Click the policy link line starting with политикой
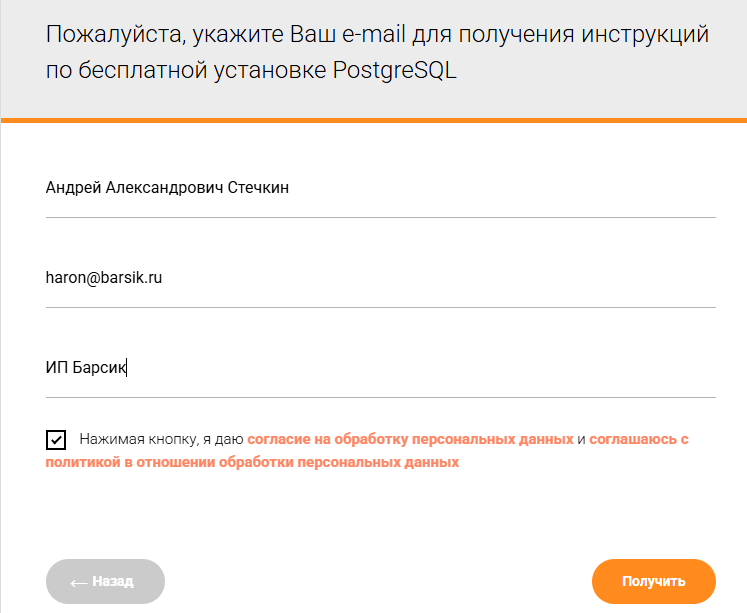Screen dimensions: 747x613 pos(252,462)
